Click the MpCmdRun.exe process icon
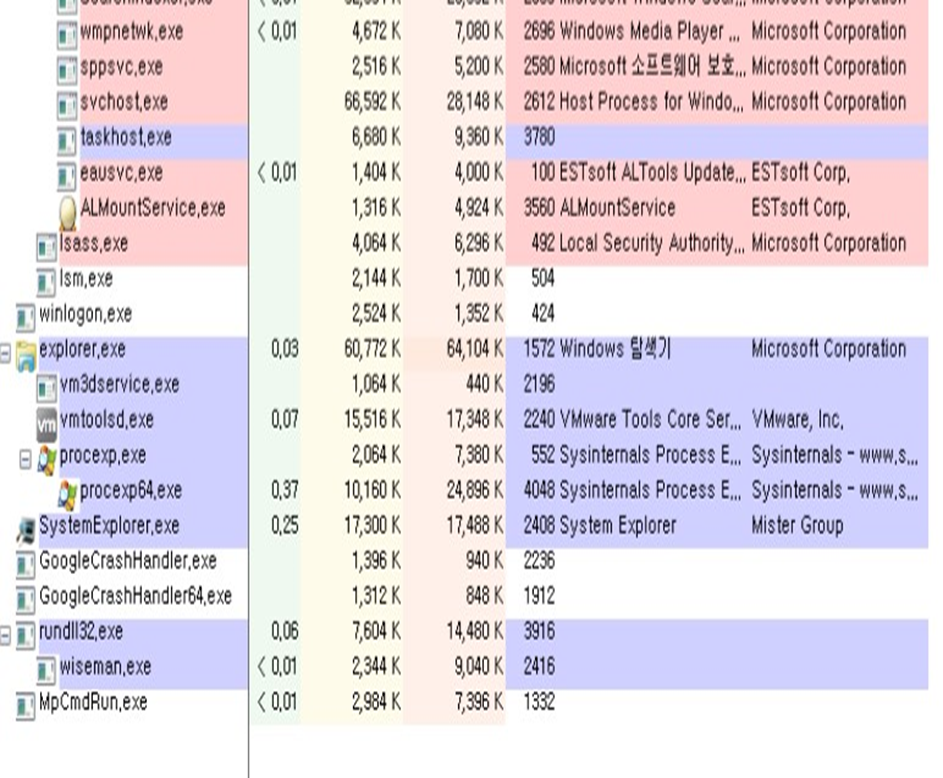 (25, 707)
